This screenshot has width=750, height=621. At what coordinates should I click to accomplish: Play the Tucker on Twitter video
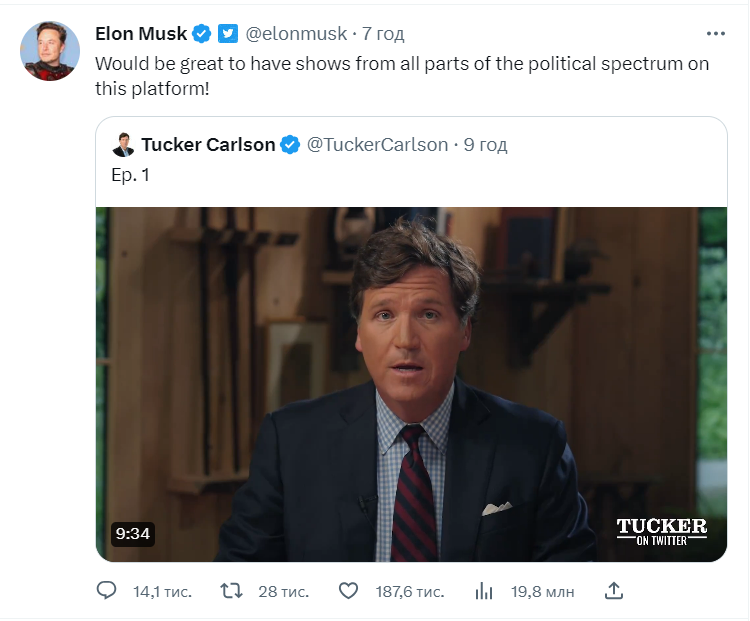point(411,384)
